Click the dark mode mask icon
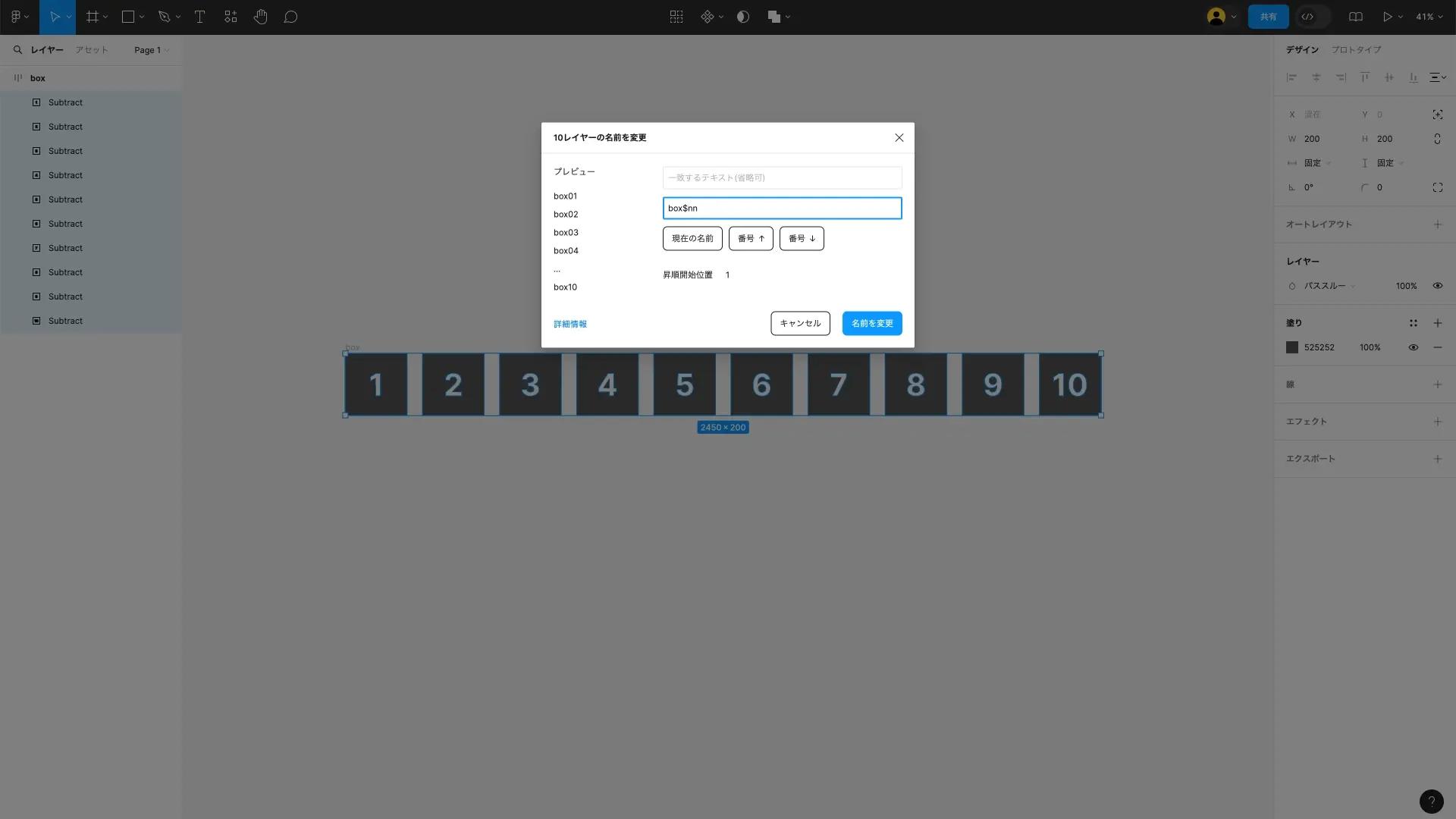The image size is (1456, 819). 743,17
